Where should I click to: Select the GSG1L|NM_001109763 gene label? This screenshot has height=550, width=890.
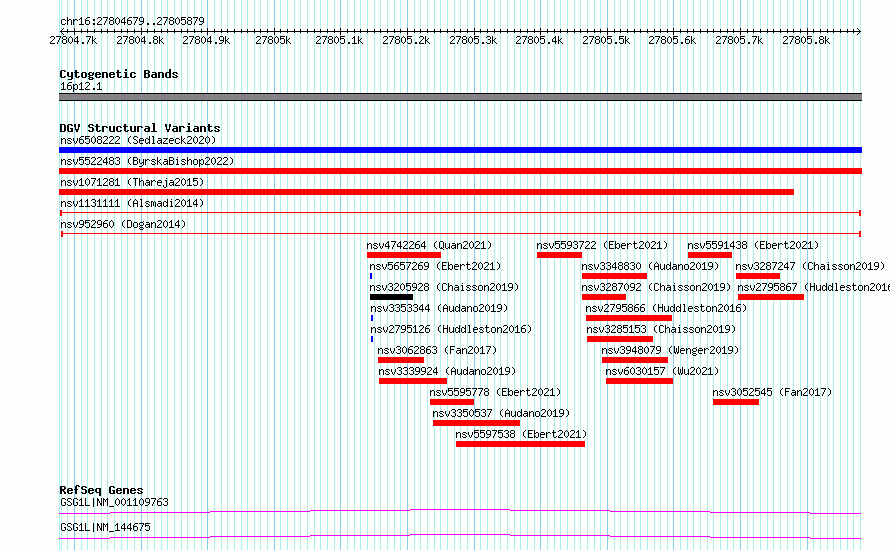[114, 502]
